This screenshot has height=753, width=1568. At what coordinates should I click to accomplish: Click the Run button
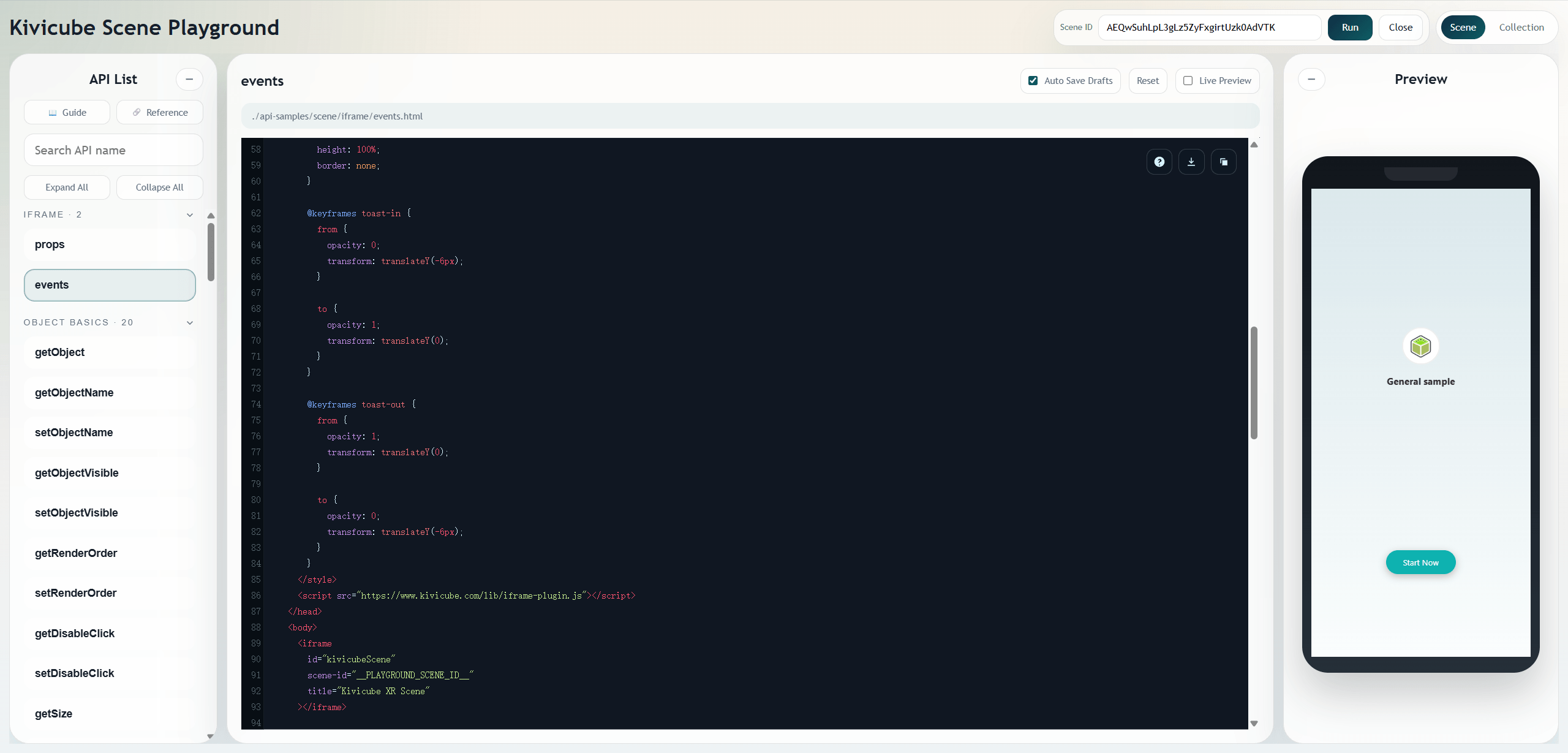pyautogui.click(x=1350, y=28)
